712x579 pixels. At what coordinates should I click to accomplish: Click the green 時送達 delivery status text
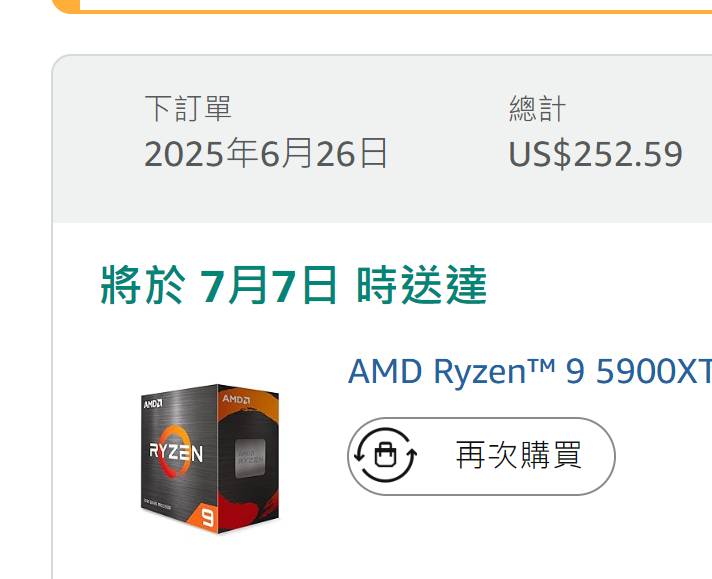(422, 285)
